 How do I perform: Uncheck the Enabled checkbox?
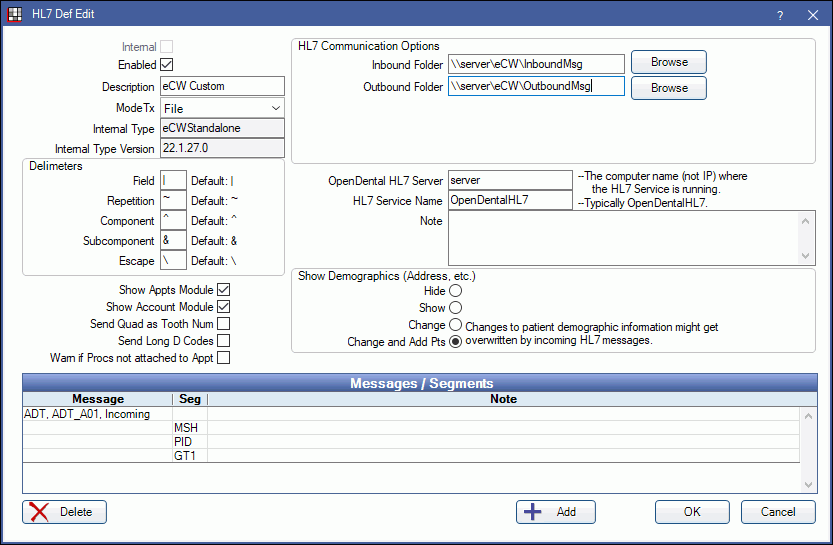(x=167, y=65)
